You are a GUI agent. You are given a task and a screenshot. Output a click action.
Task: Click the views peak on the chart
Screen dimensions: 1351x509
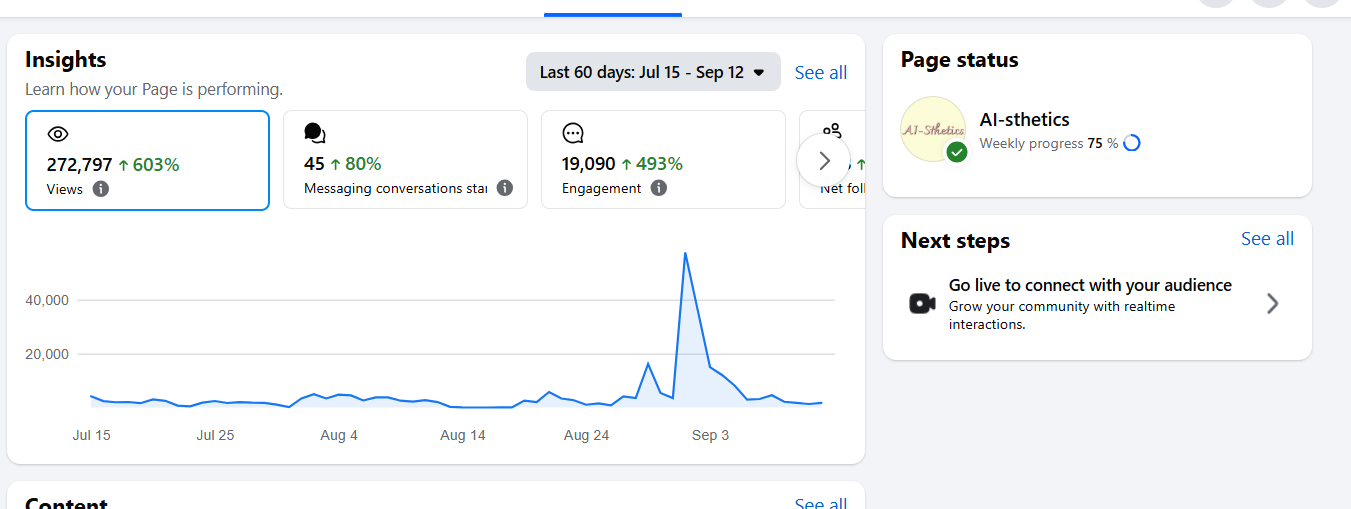click(x=685, y=253)
